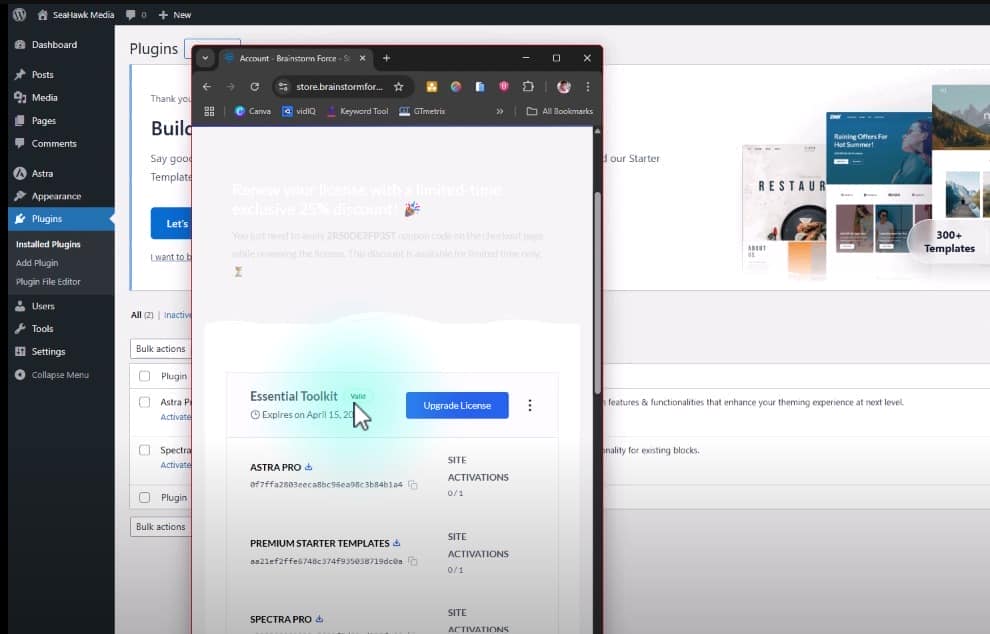Expand the hidden bookmarks overflow chevron

click(499, 111)
